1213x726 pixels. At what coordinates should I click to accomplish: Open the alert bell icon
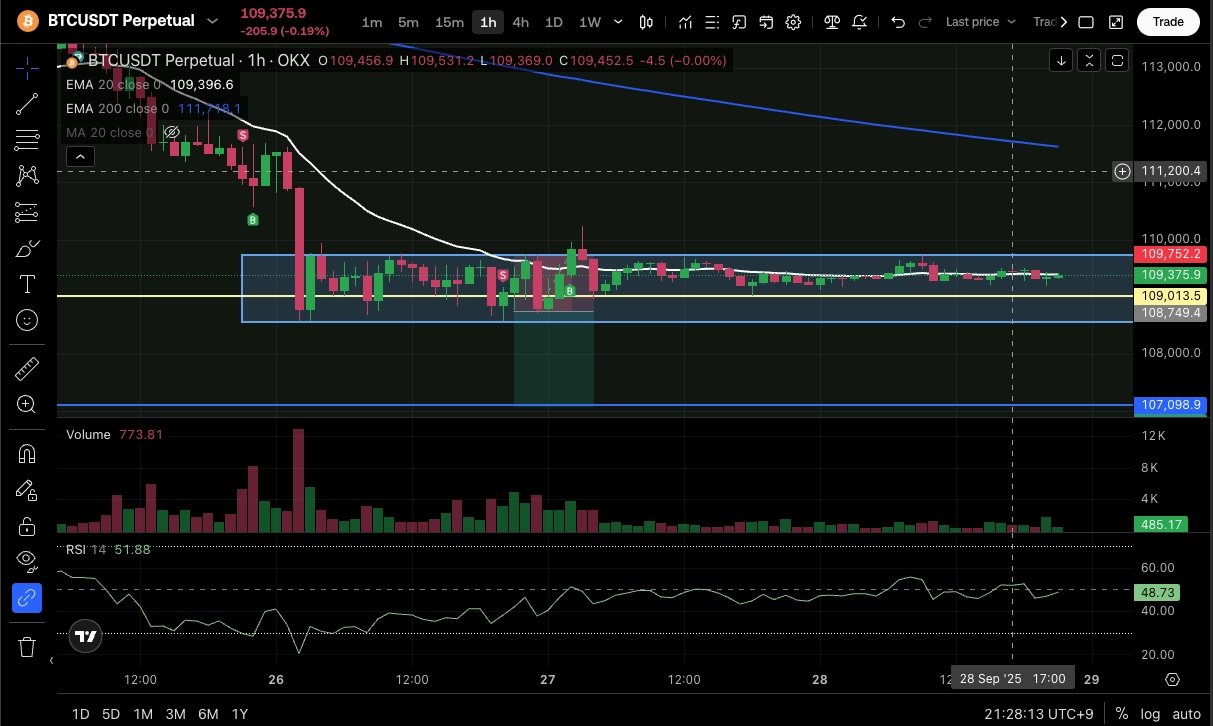pyautogui.click(x=860, y=22)
